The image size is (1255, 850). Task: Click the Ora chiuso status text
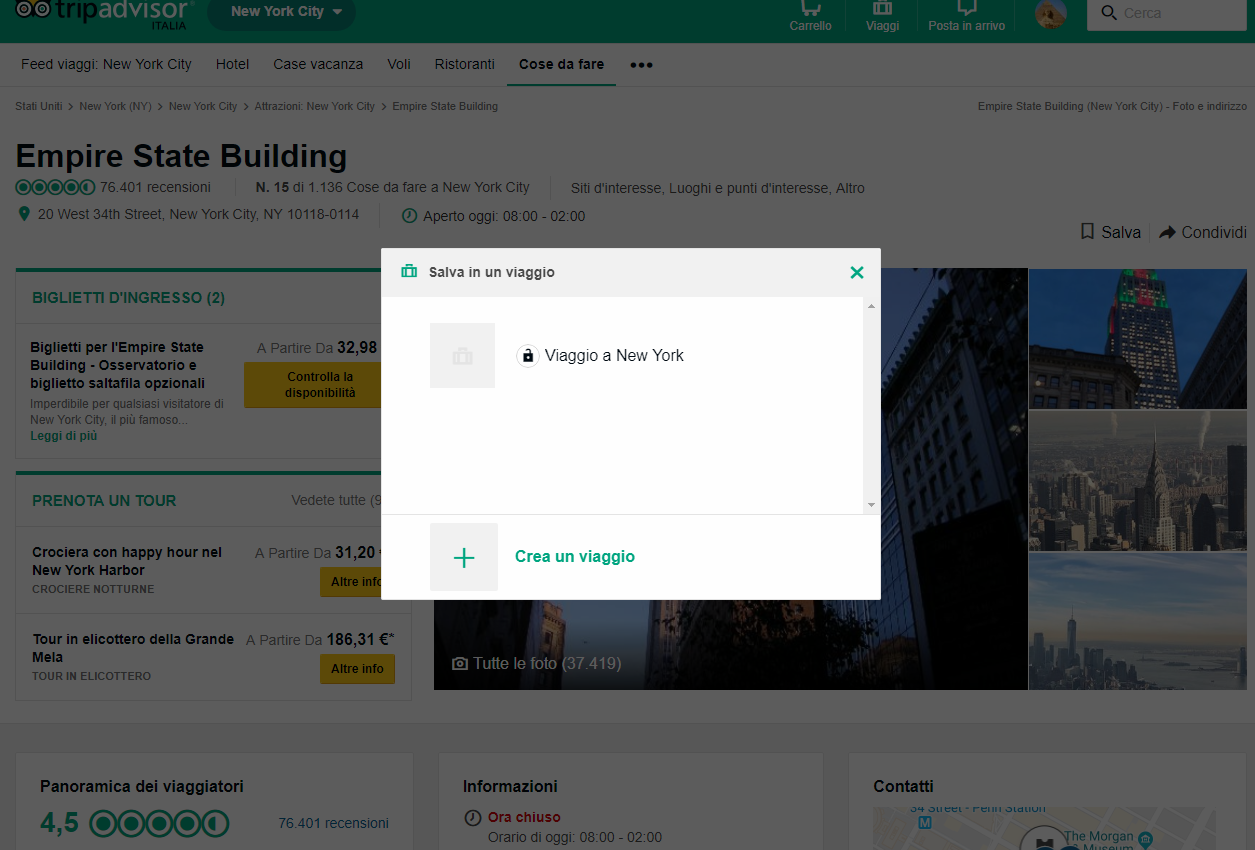tap(524, 817)
